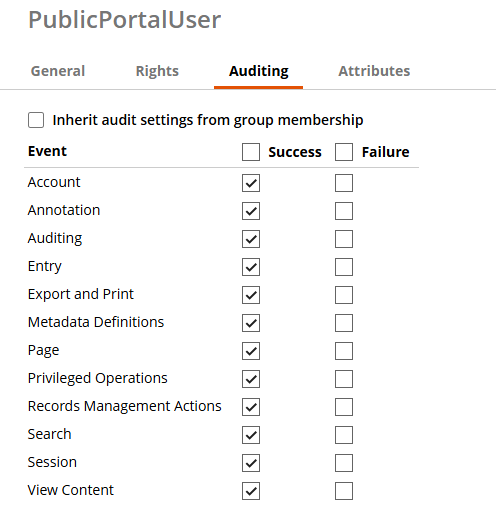Uncheck Success for the Auditing event
The height and width of the screenshot is (516, 496).
click(x=251, y=239)
